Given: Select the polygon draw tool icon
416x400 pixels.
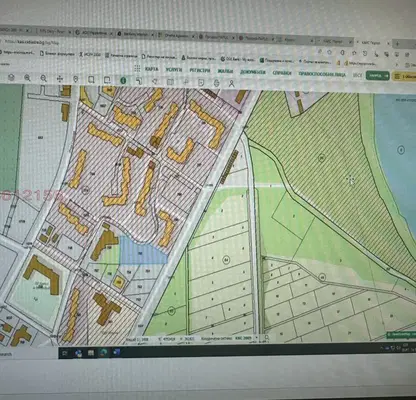Looking at the screenshot, I should tap(155, 81).
